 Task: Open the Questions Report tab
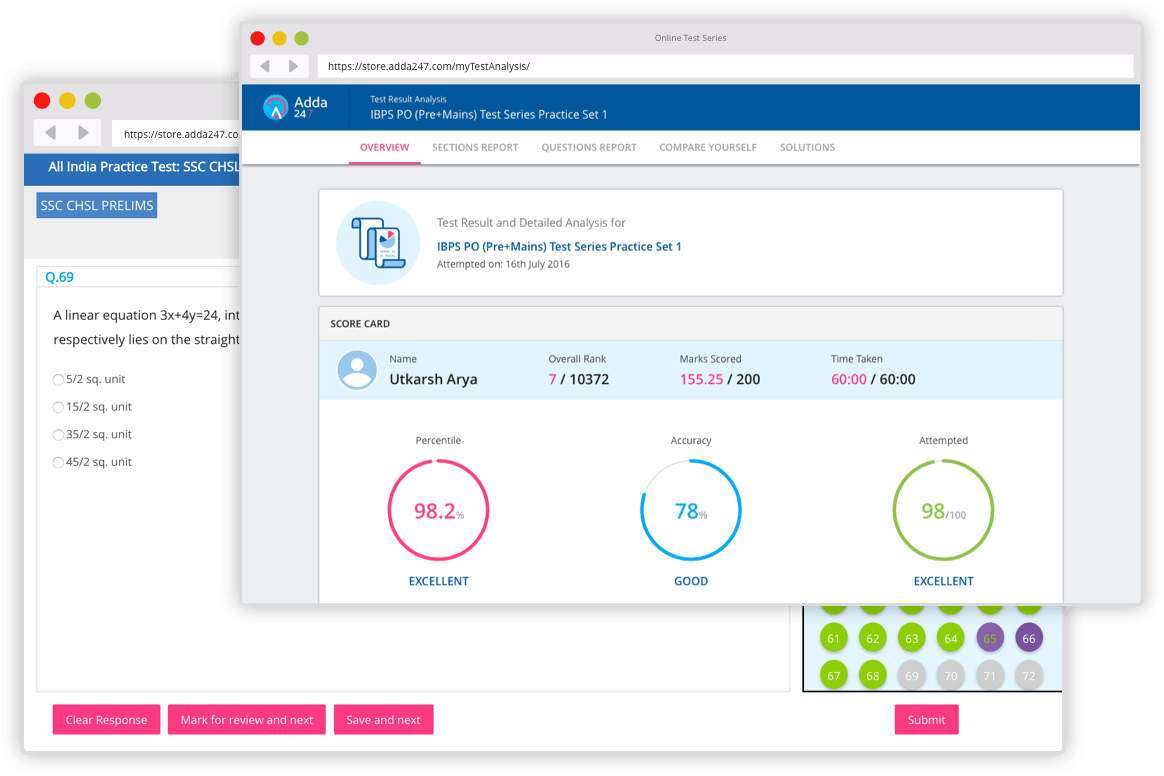tap(589, 147)
